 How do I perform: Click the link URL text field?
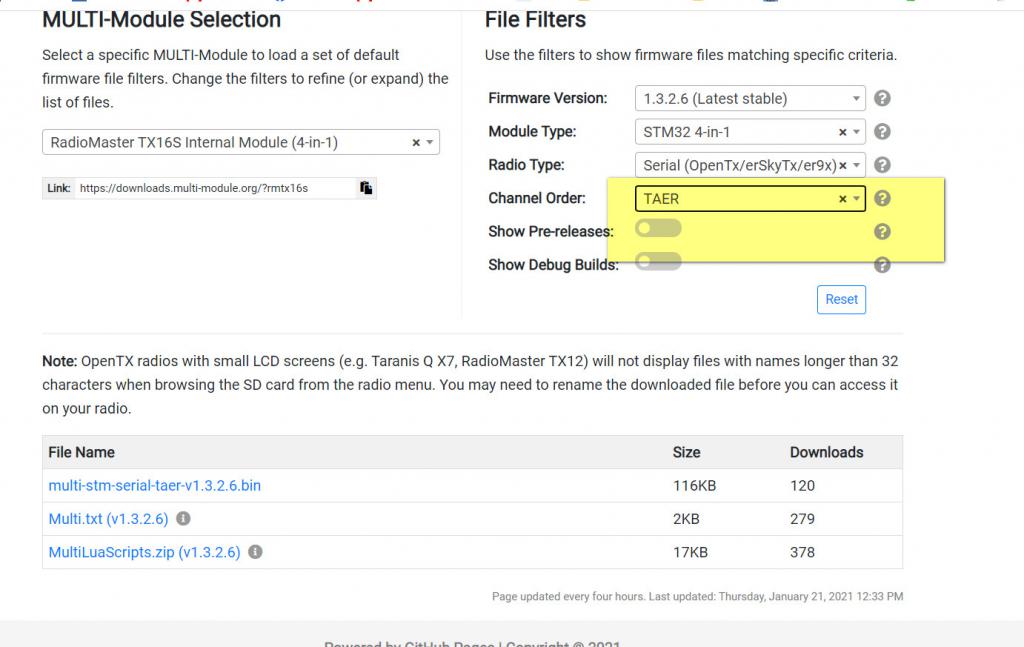coord(216,188)
